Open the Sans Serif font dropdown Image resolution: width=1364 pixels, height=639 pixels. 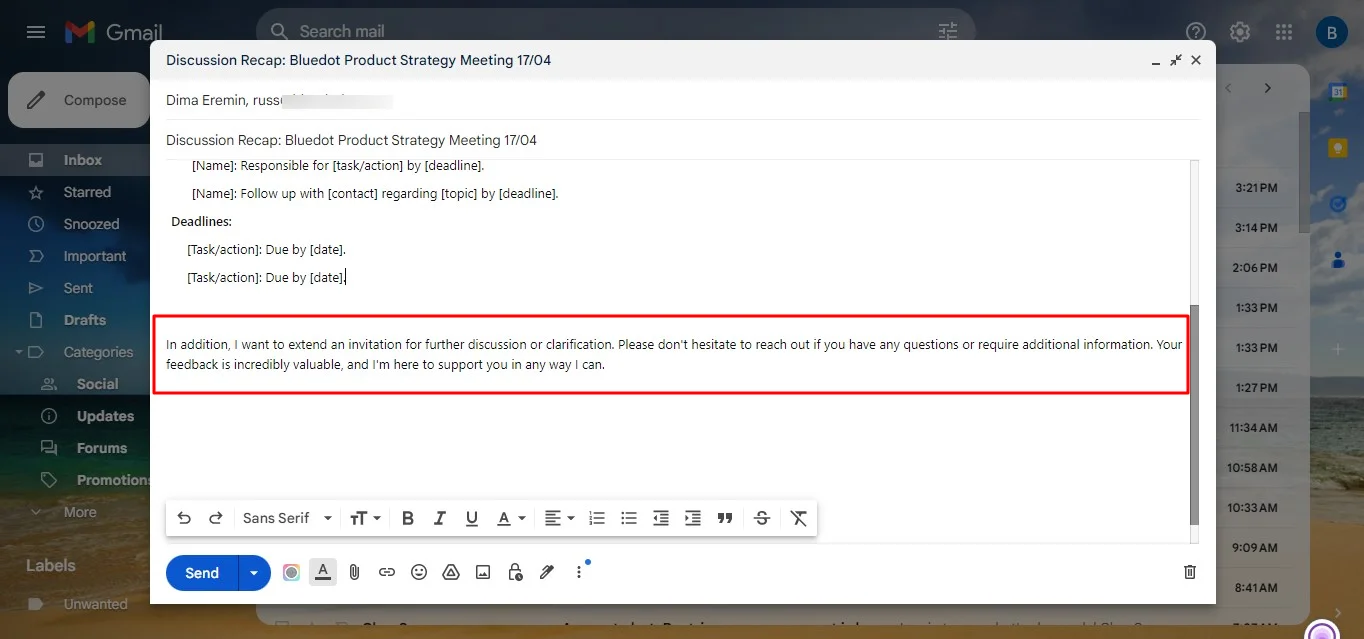pyautogui.click(x=286, y=518)
